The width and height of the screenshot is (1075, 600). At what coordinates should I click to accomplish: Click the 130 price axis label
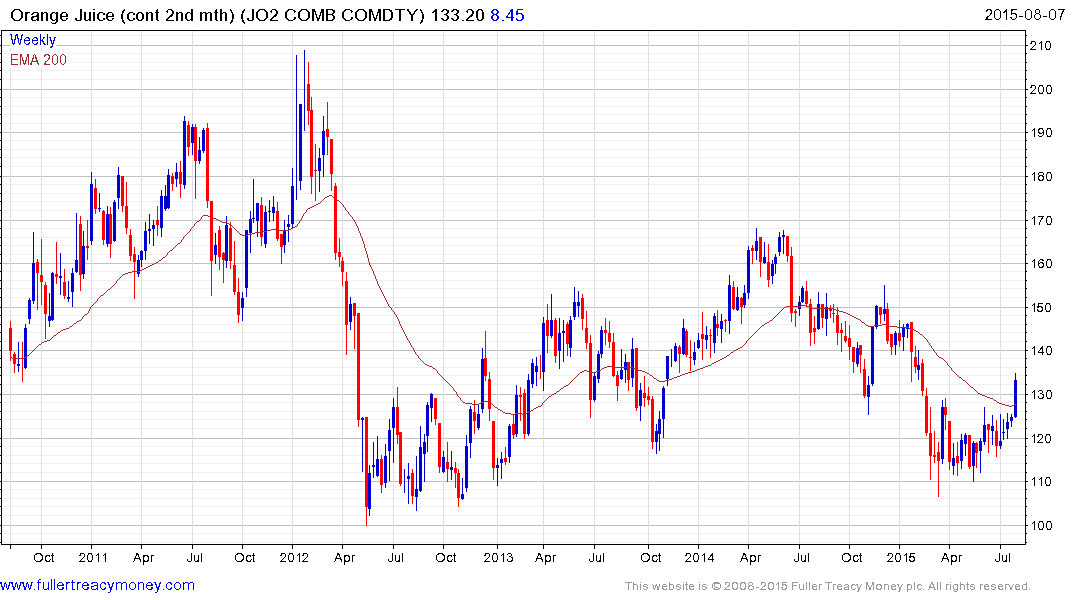coord(1041,395)
